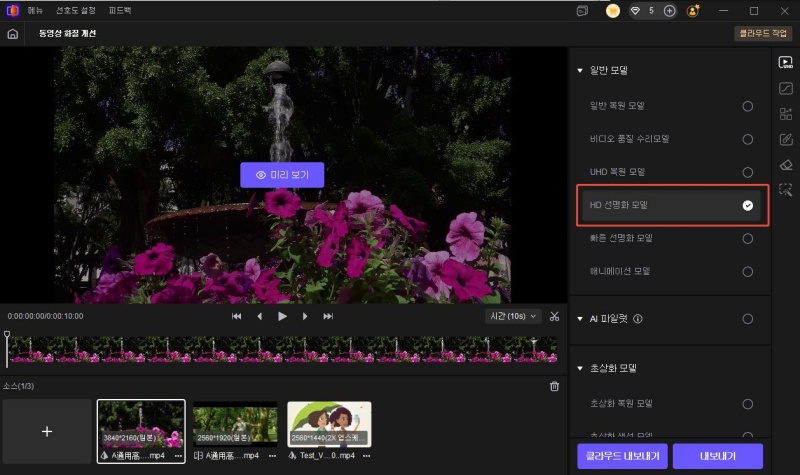The width and height of the screenshot is (800, 475).
Task: Open the 시간 (10s) dropdown
Action: click(x=511, y=316)
